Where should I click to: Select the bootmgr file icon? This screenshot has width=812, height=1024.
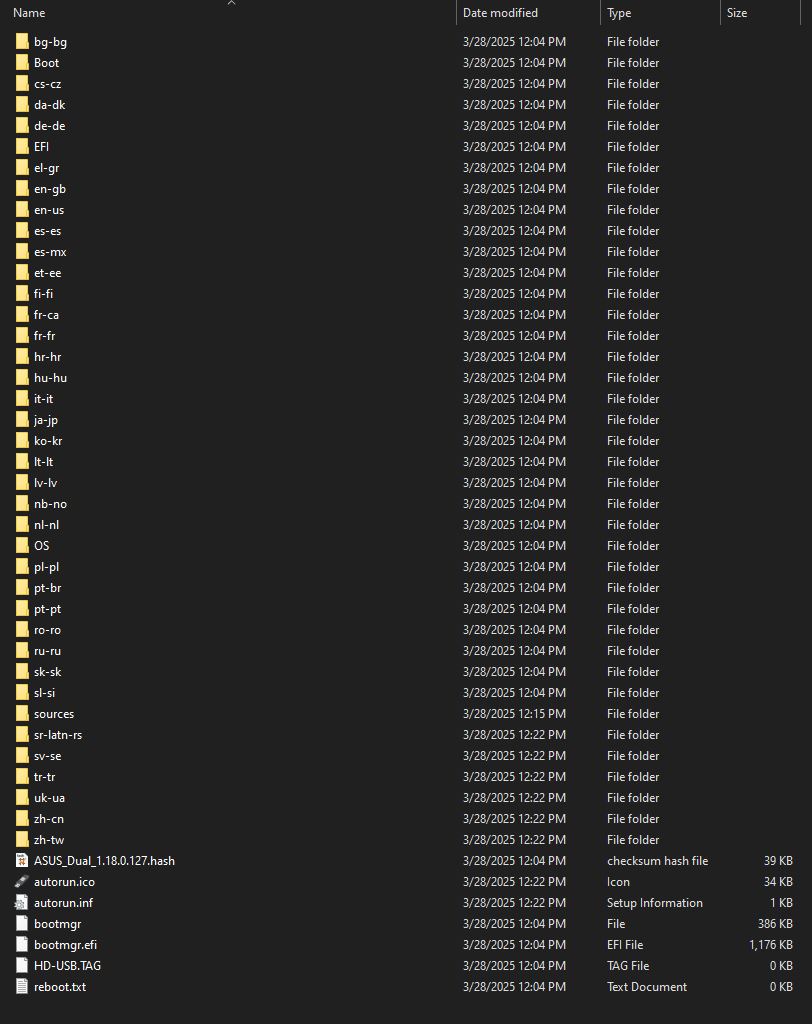point(23,924)
